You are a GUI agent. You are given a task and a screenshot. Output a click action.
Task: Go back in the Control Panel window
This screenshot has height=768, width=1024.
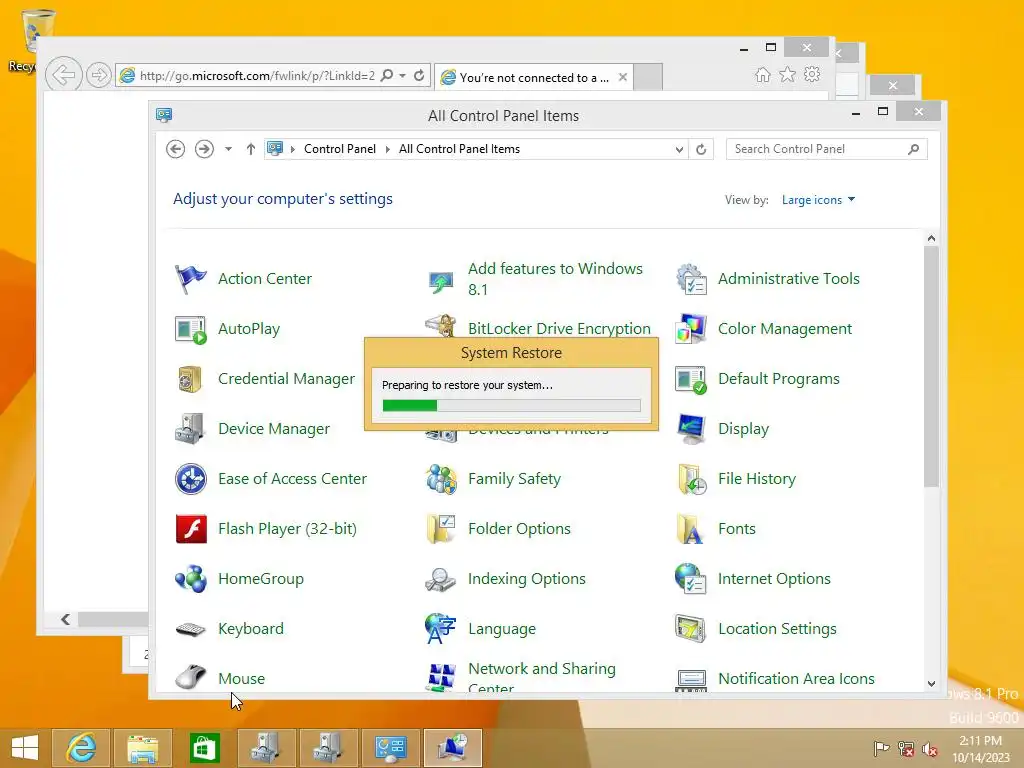[x=175, y=150]
